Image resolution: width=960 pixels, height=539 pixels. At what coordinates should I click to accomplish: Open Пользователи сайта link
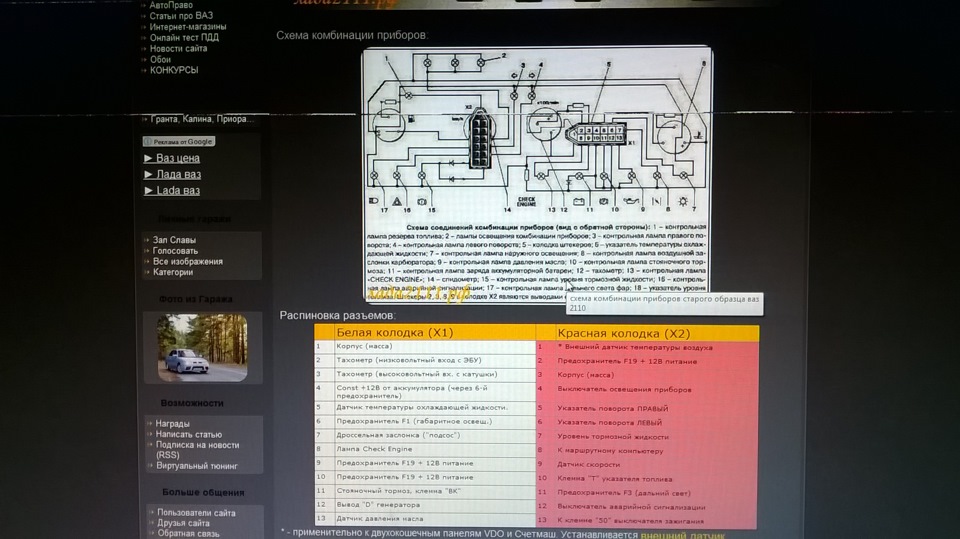pyautogui.click(x=196, y=513)
